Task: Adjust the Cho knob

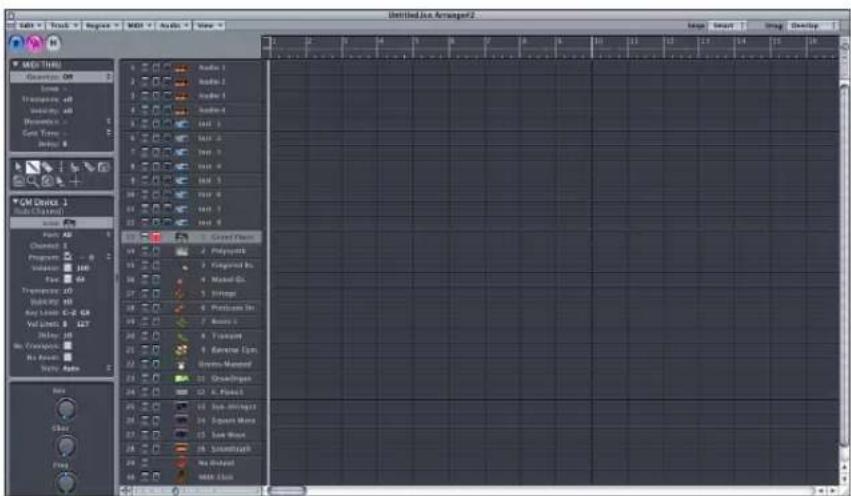Action: click(66, 446)
